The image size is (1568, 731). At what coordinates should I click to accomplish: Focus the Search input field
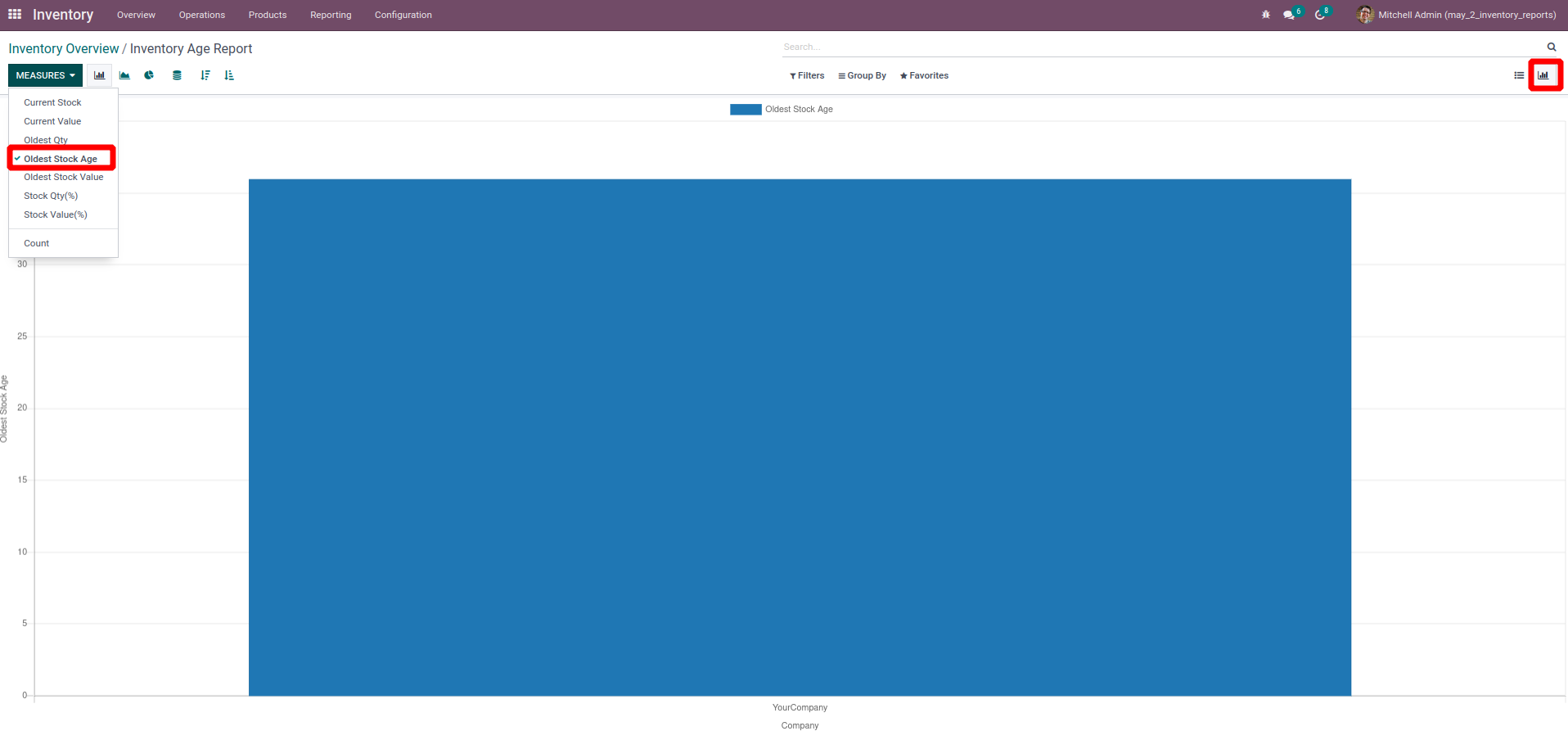[x=1160, y=47]
